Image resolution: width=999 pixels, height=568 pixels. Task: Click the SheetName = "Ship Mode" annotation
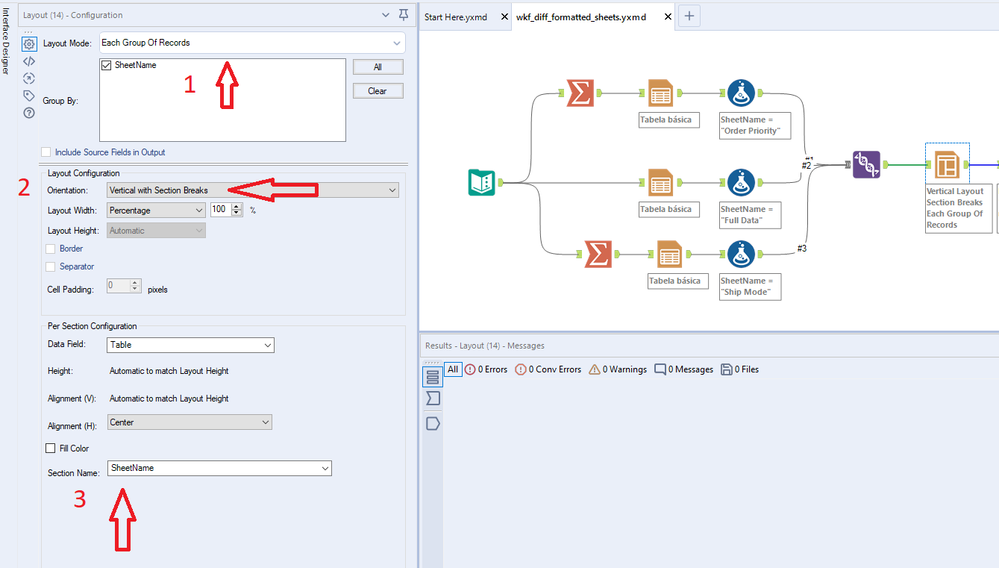750,287
